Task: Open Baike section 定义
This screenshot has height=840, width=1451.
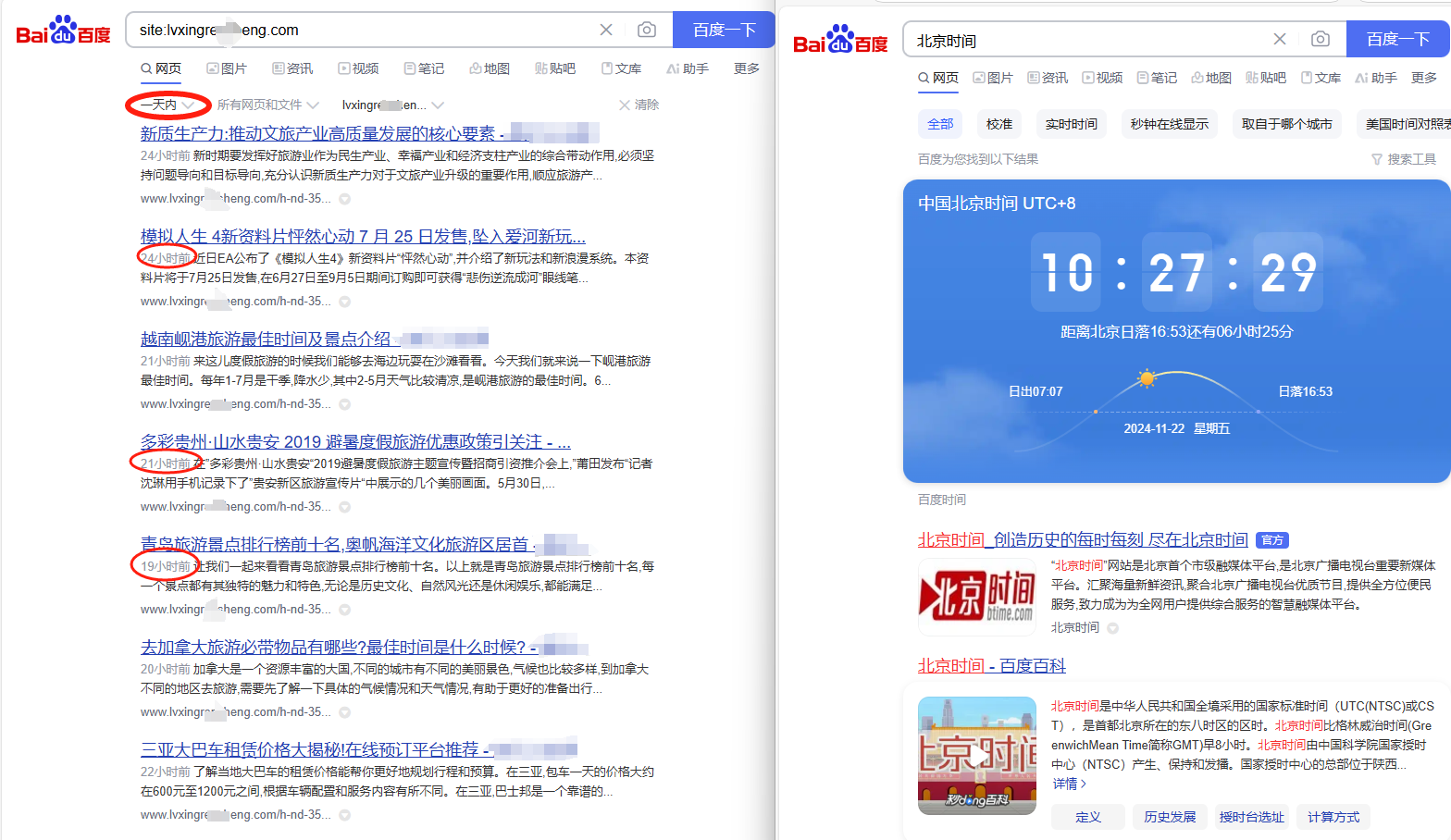Action: 1088,817
